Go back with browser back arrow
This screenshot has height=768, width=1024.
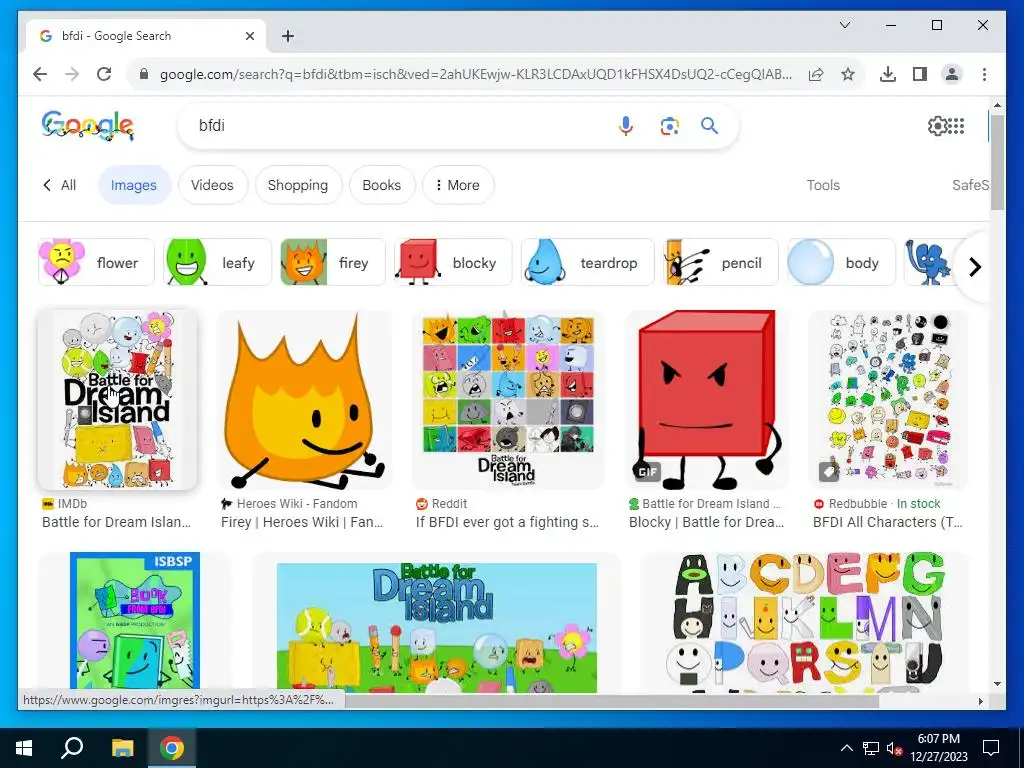tap(40, 74)
